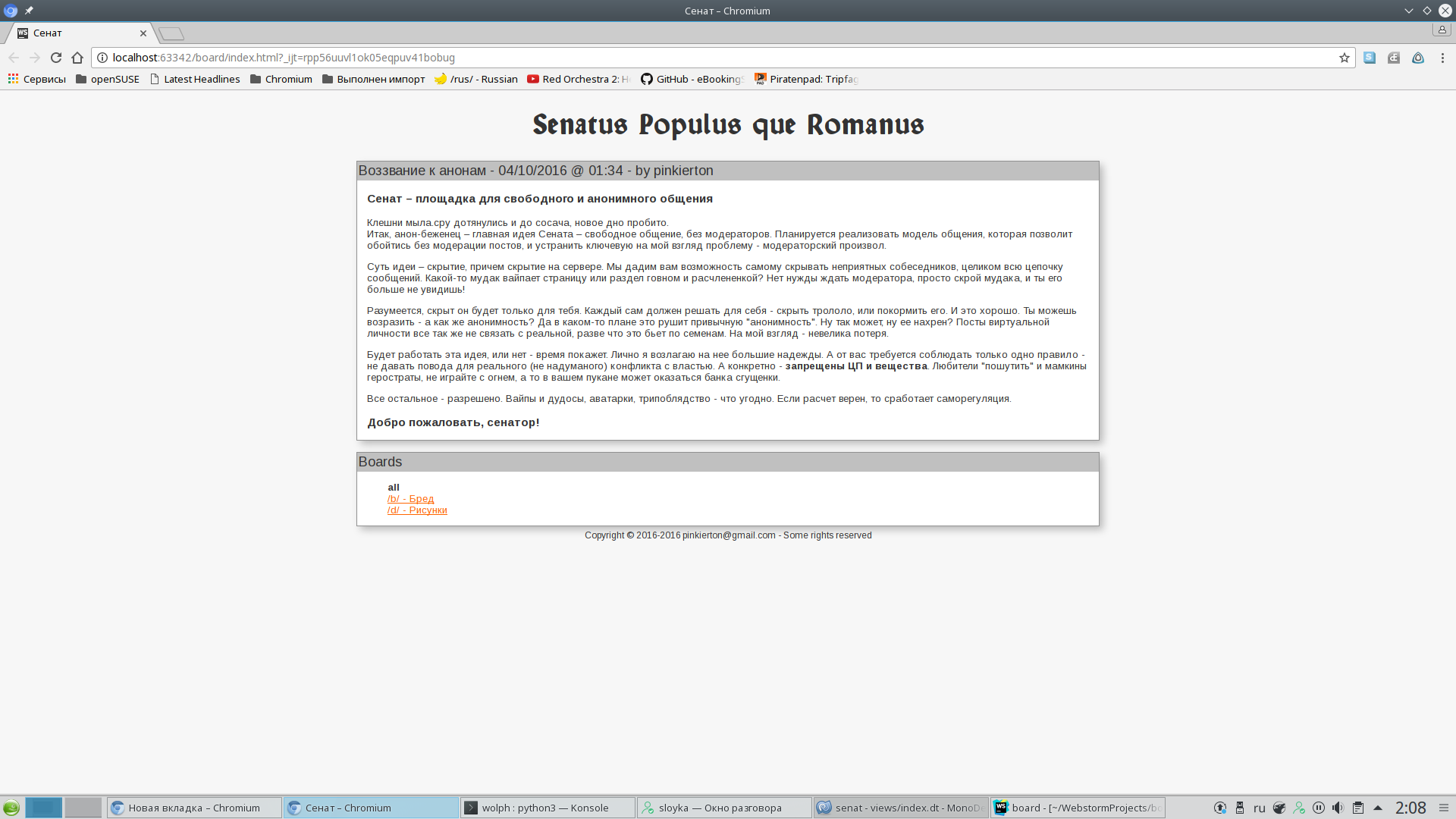Click the 2:08 clock
This screenshot has width=1456, height=819.
pyautogui.click(x=1410, y=808)
